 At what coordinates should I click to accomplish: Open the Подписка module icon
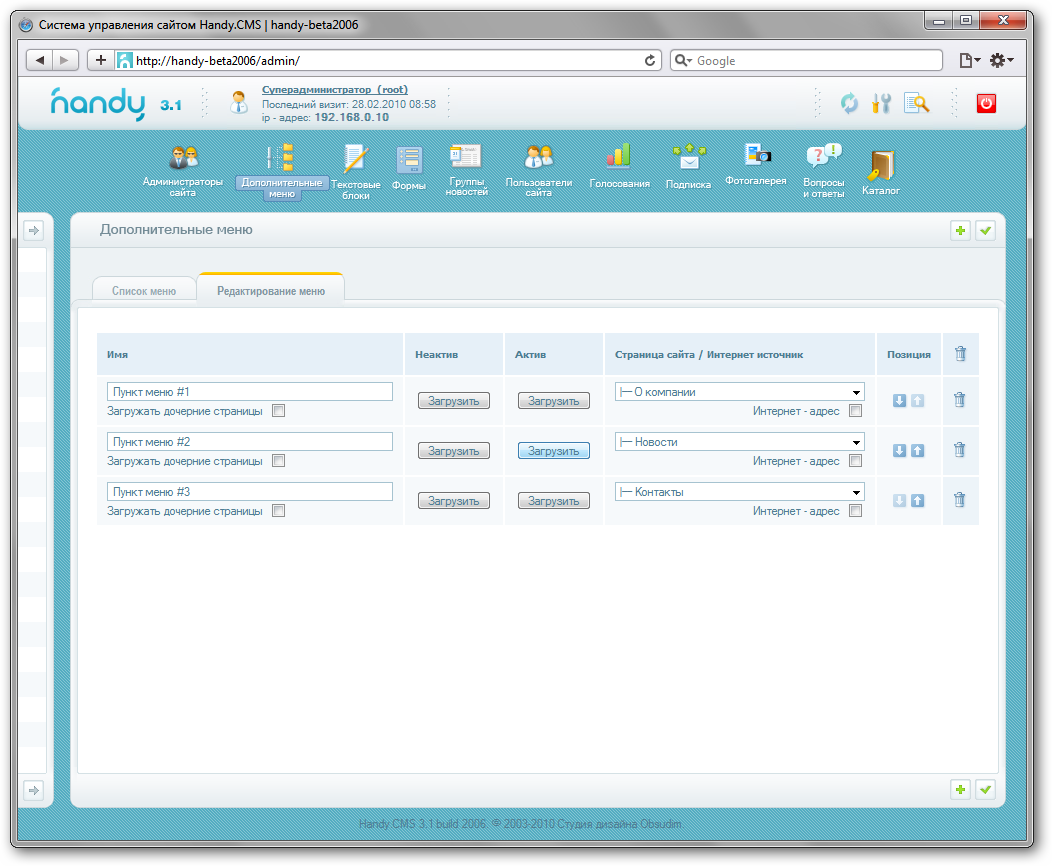pyautogui.click(x=688, y=157)
